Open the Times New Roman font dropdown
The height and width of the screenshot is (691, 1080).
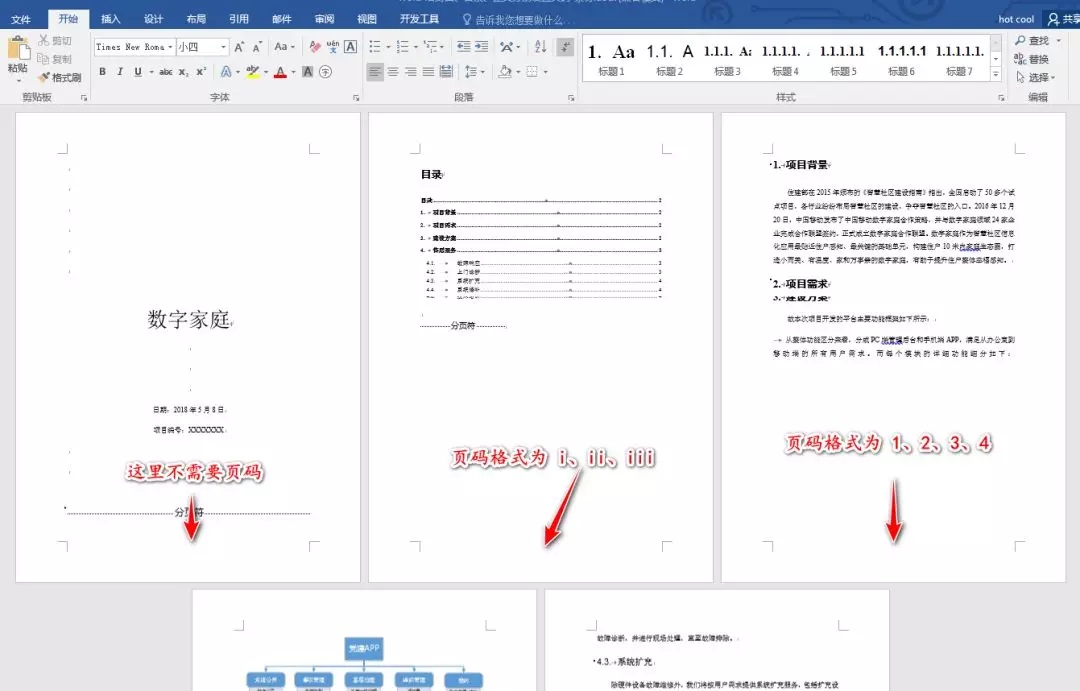point(171,47)
